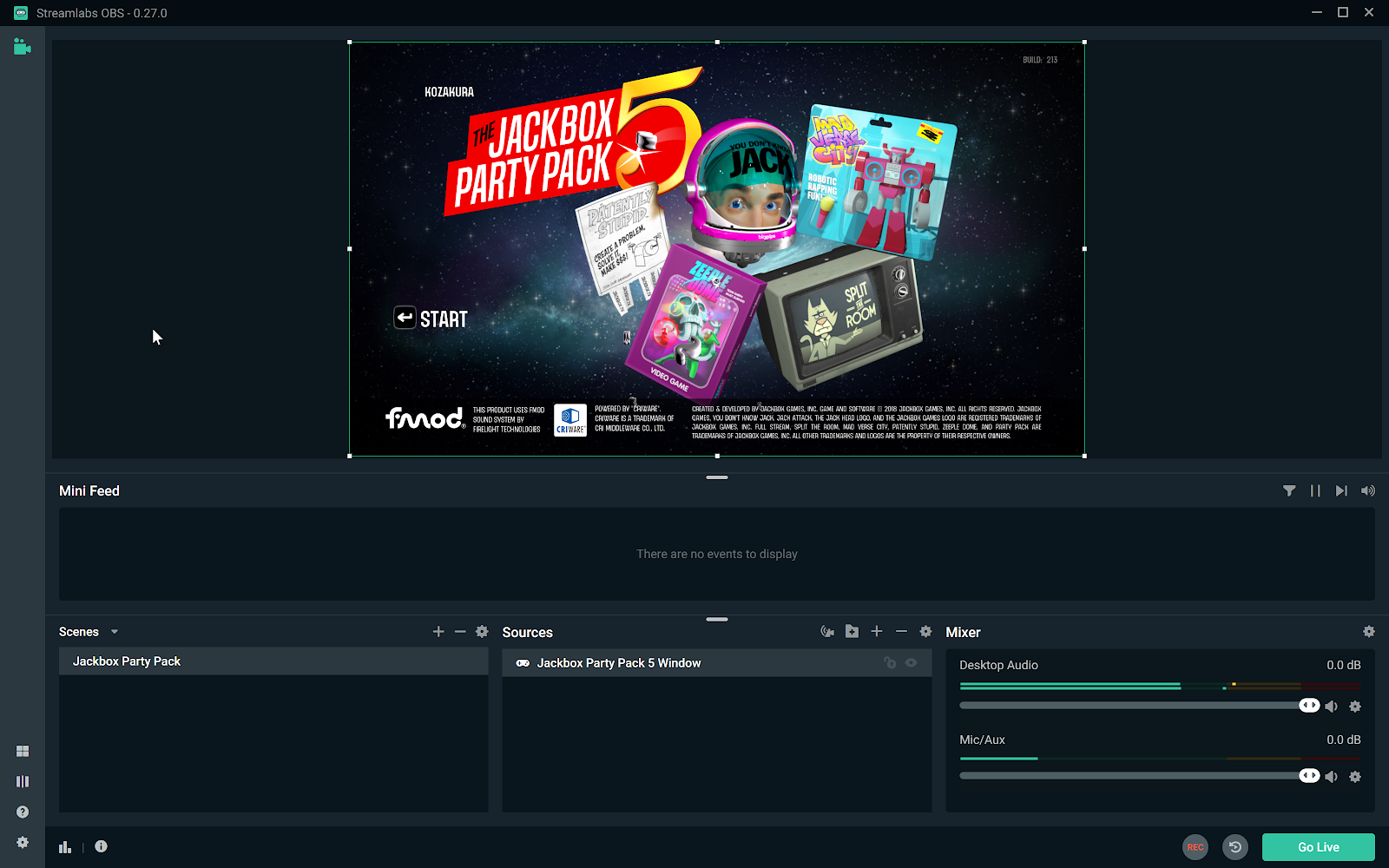The height and width of the screenshot is (868, 1389).
Task: Expand the Scenes collection dropdown arrow
Action: [115, 632]
